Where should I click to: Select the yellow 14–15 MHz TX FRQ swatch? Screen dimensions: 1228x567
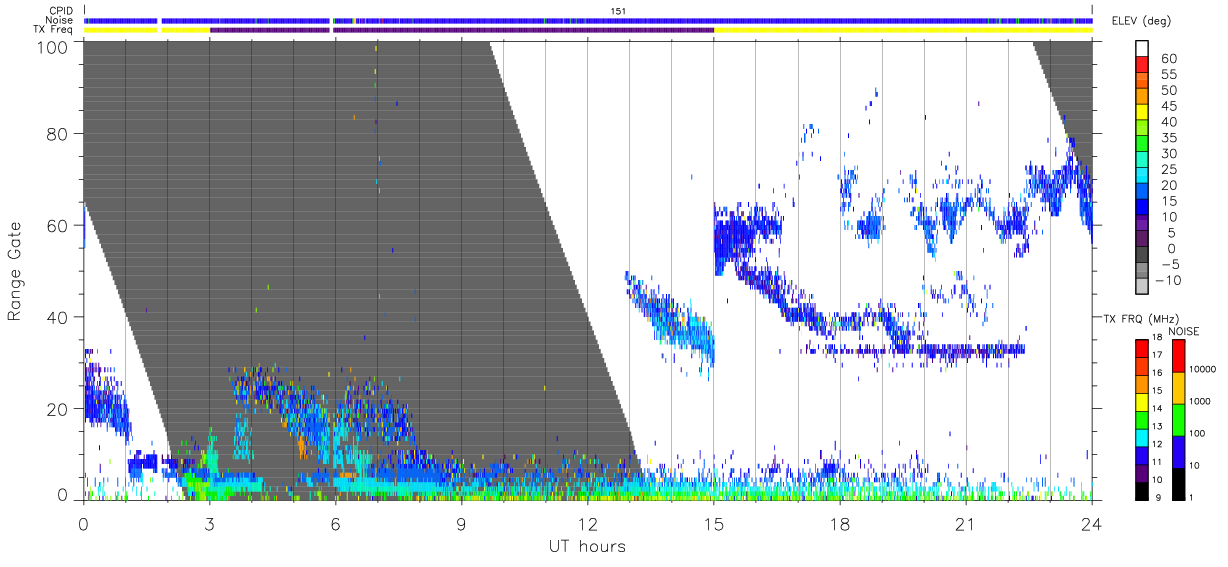[1143, 400]
